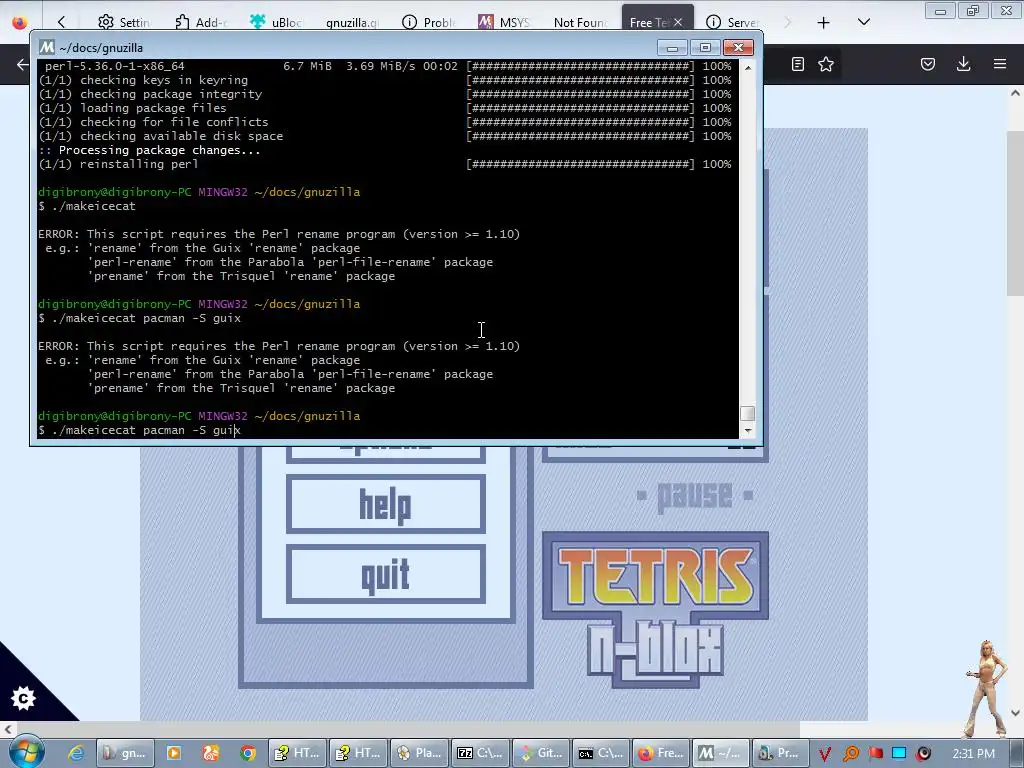Click the terminal scrollbar up arrow
1024x768 pixels.
click(748, 67)
